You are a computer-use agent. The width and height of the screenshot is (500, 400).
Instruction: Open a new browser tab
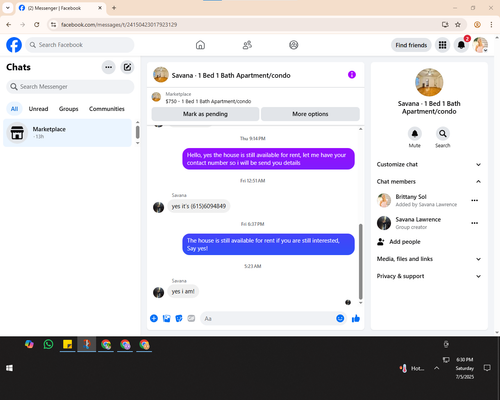point(114,8)
